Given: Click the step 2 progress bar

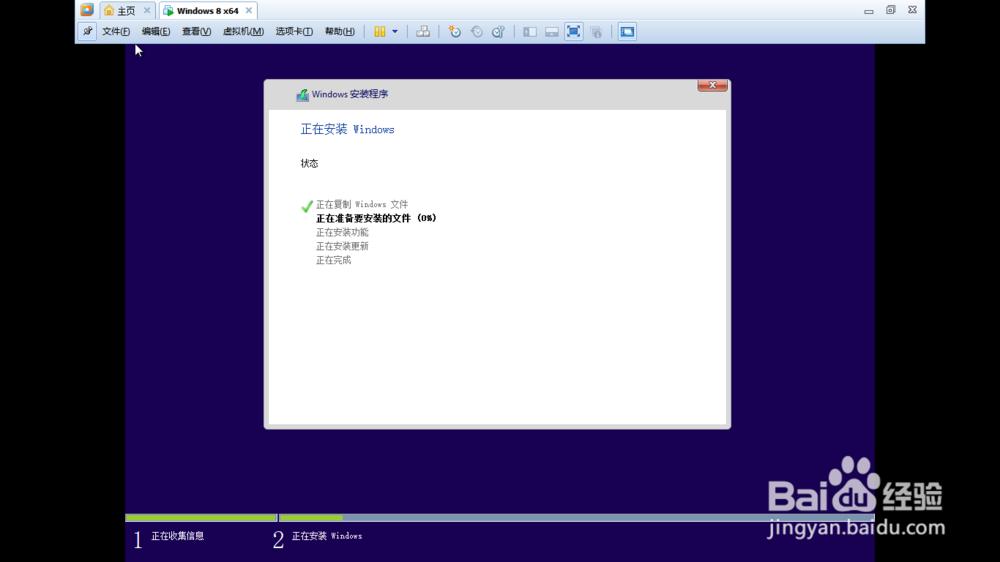Looking at the screenshot, I should click(x=577, y=517).
